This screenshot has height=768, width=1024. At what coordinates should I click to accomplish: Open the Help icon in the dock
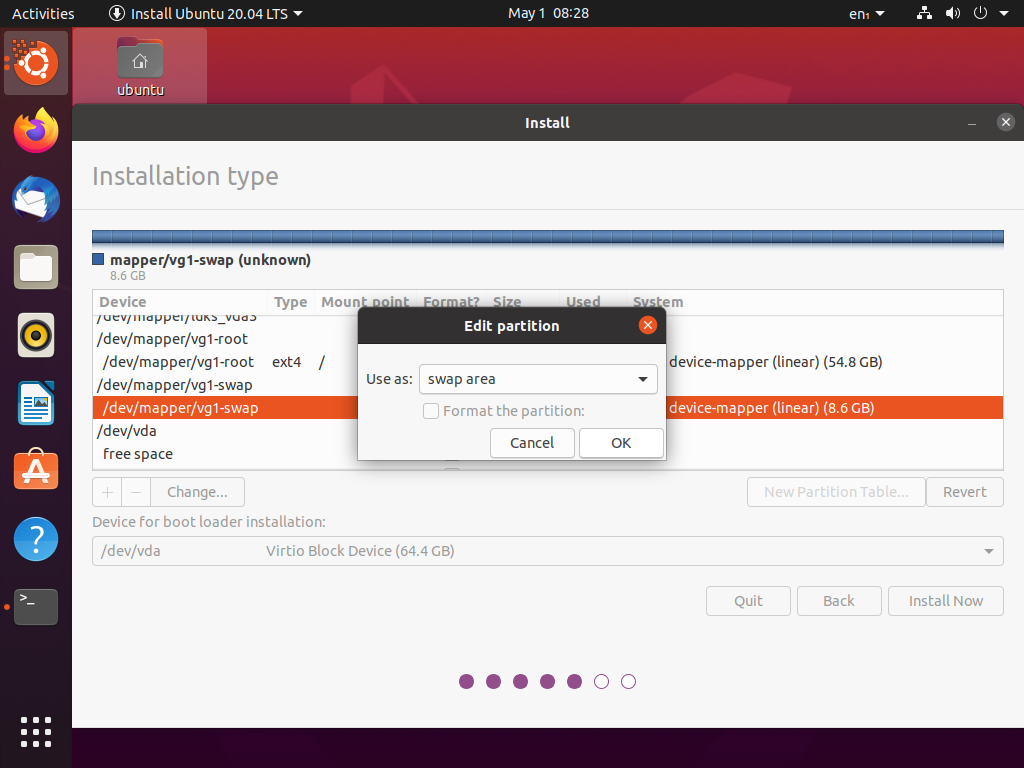point(36,539)
